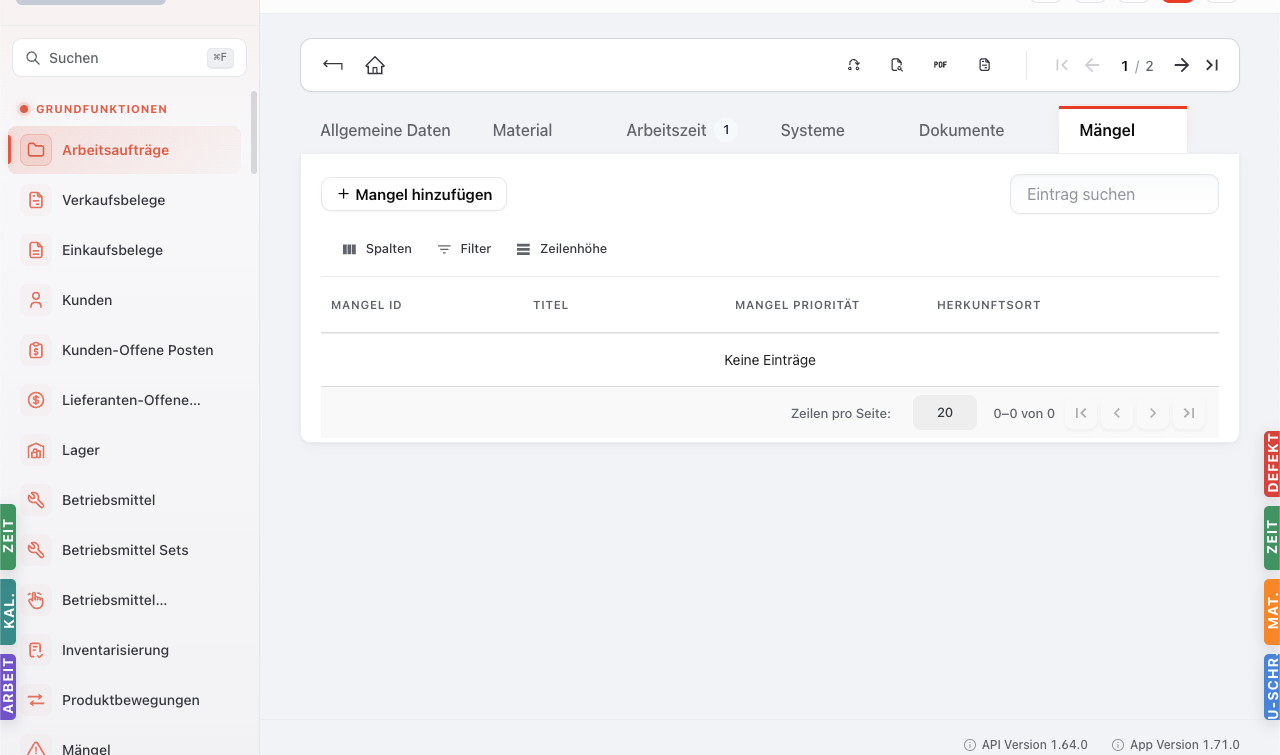Focus the Suchen sidebar search field
Viewport: 1280px width, 755px height.
pos(129,58)
